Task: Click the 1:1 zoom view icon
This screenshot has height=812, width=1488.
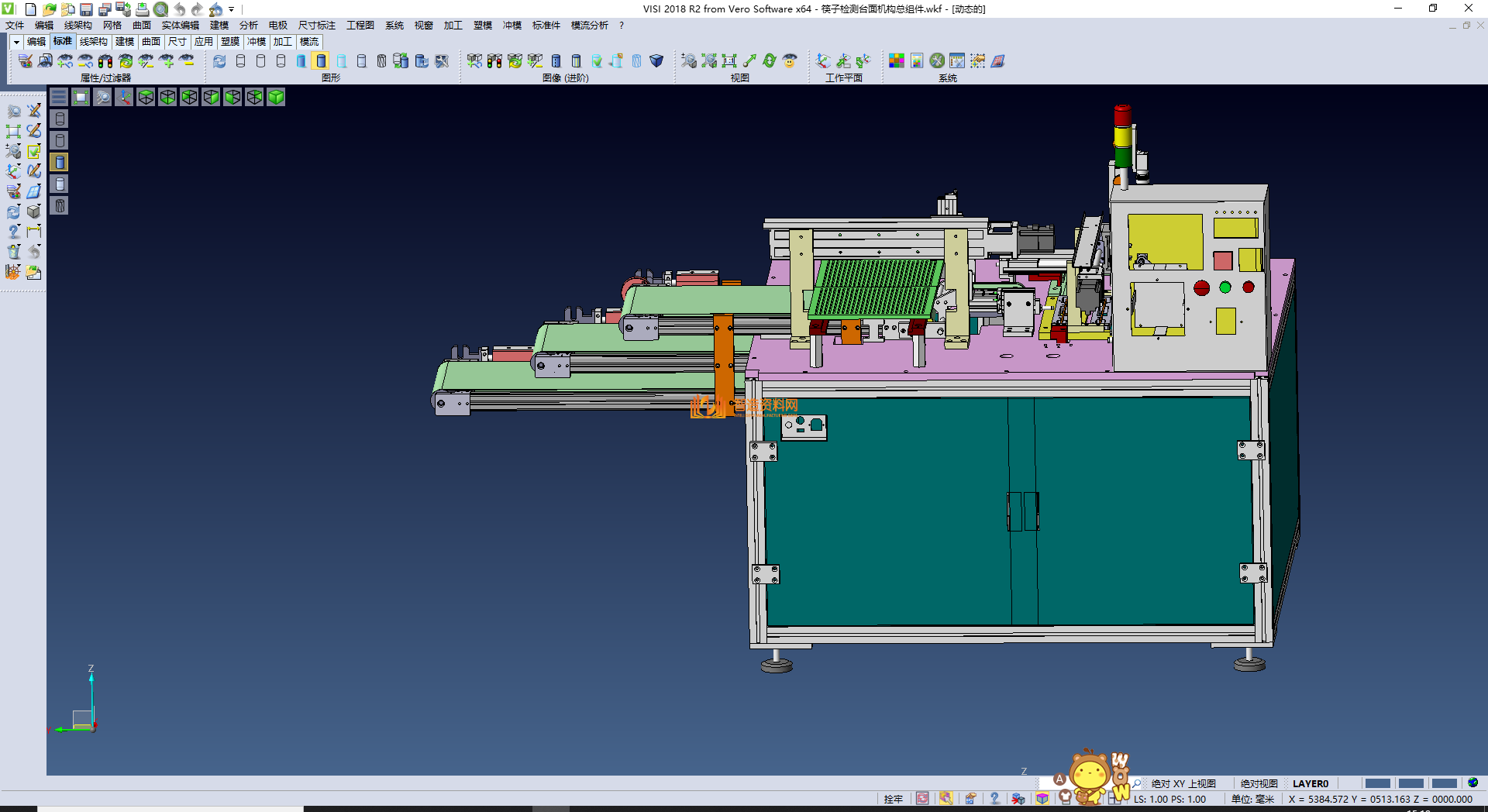Action: [729, 61]
